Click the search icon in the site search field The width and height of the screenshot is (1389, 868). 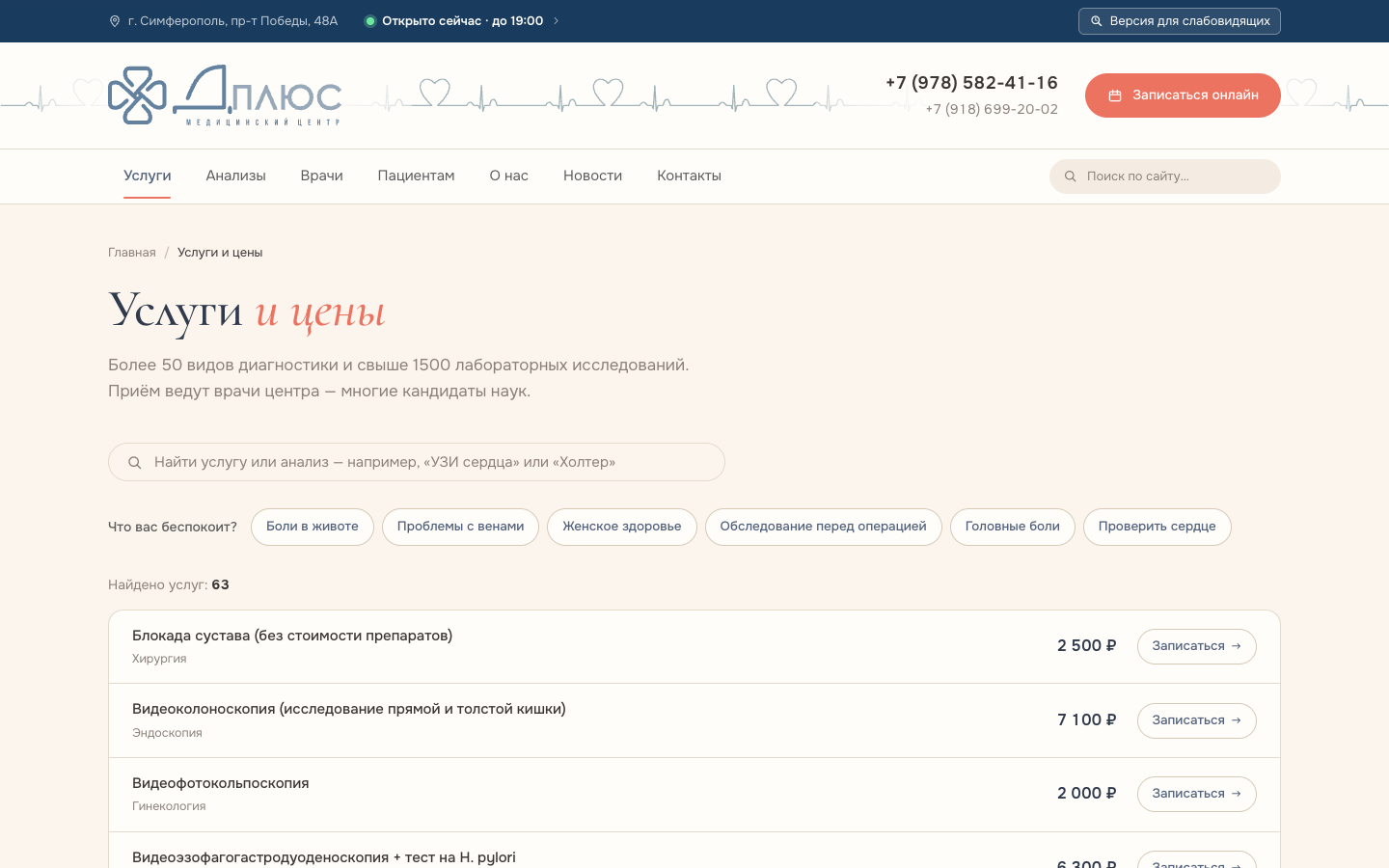point(1070,176)
